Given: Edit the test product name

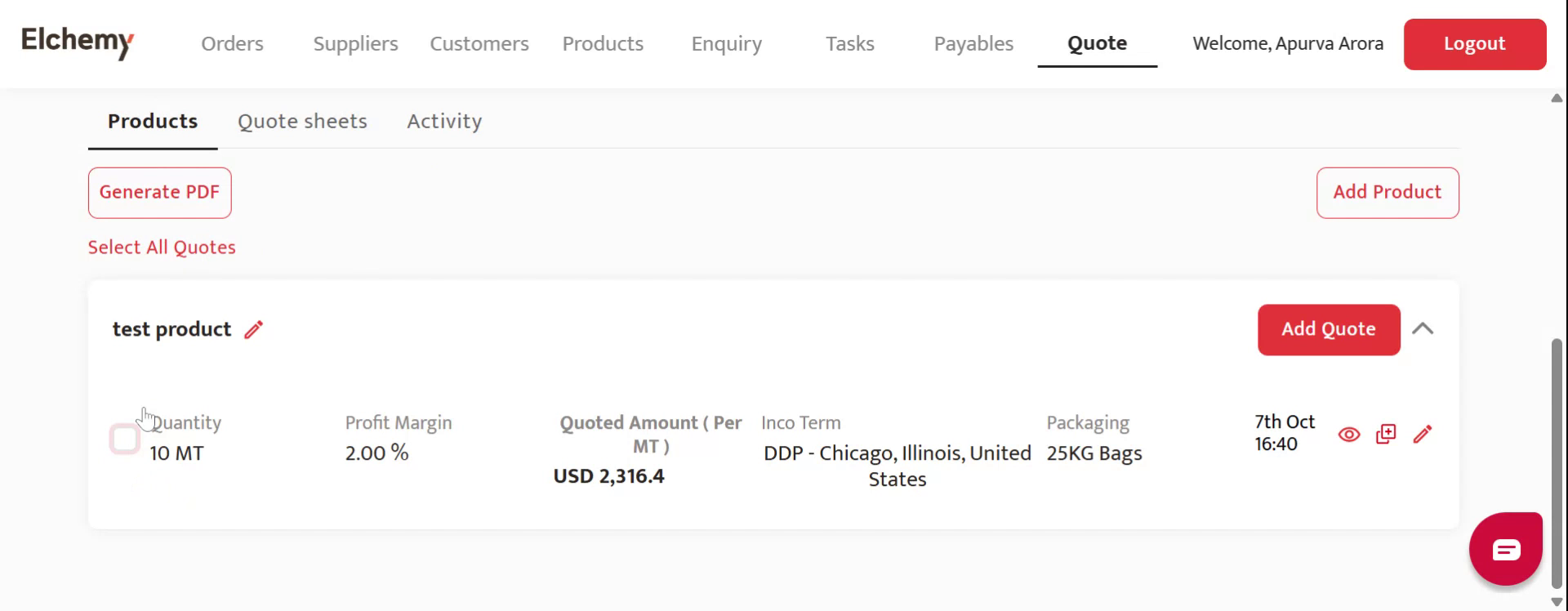Looking at the screenshot, I should tap(254, 329).
